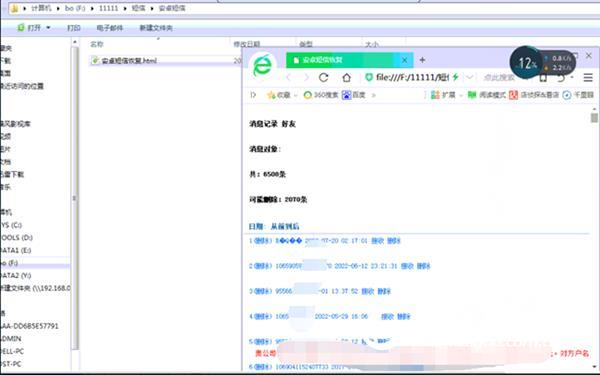
Task: Click the undo closed-tab arrow icon
Action: (561, 78)
